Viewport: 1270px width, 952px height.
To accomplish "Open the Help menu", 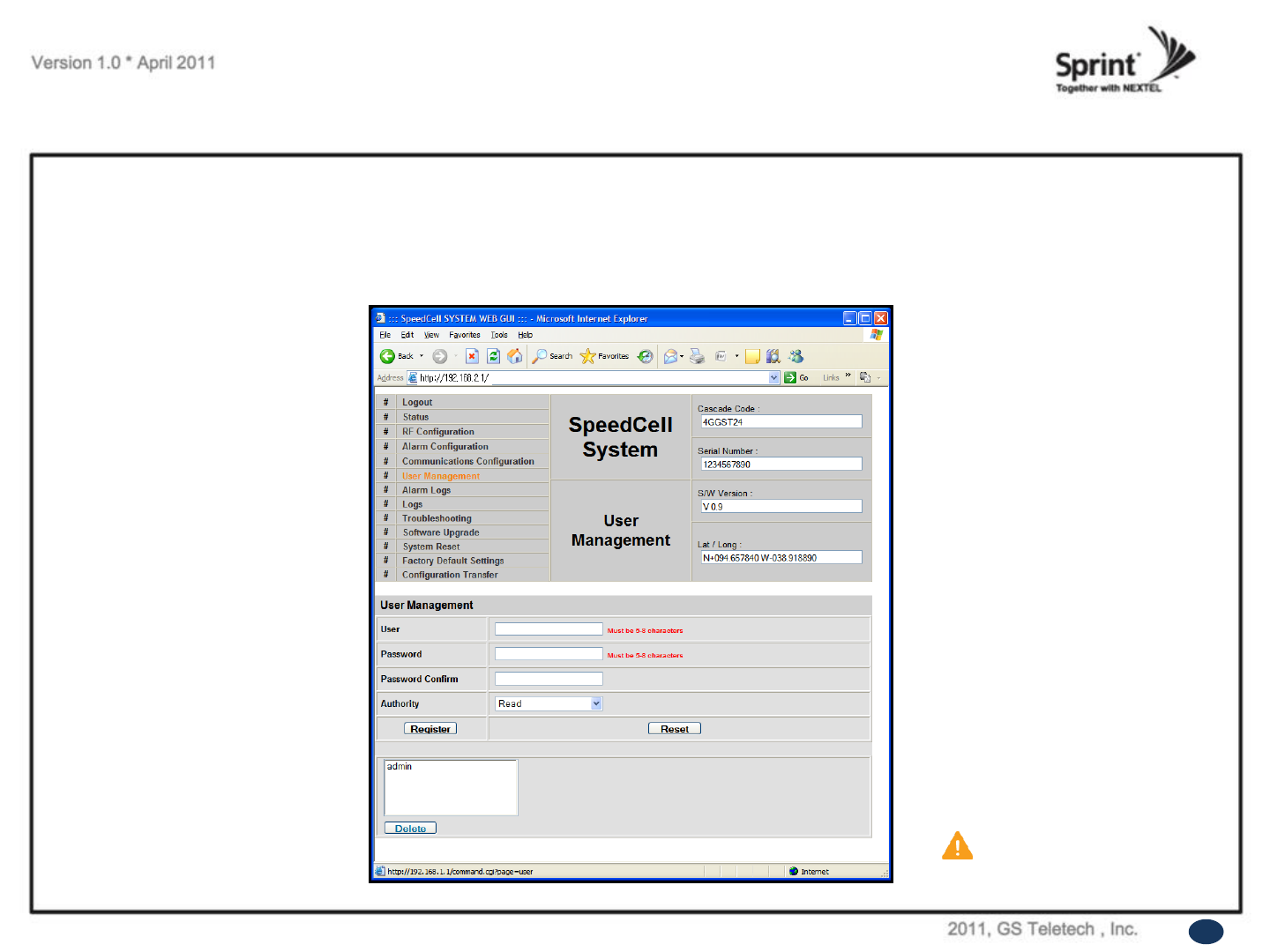I will pos(526,335).
